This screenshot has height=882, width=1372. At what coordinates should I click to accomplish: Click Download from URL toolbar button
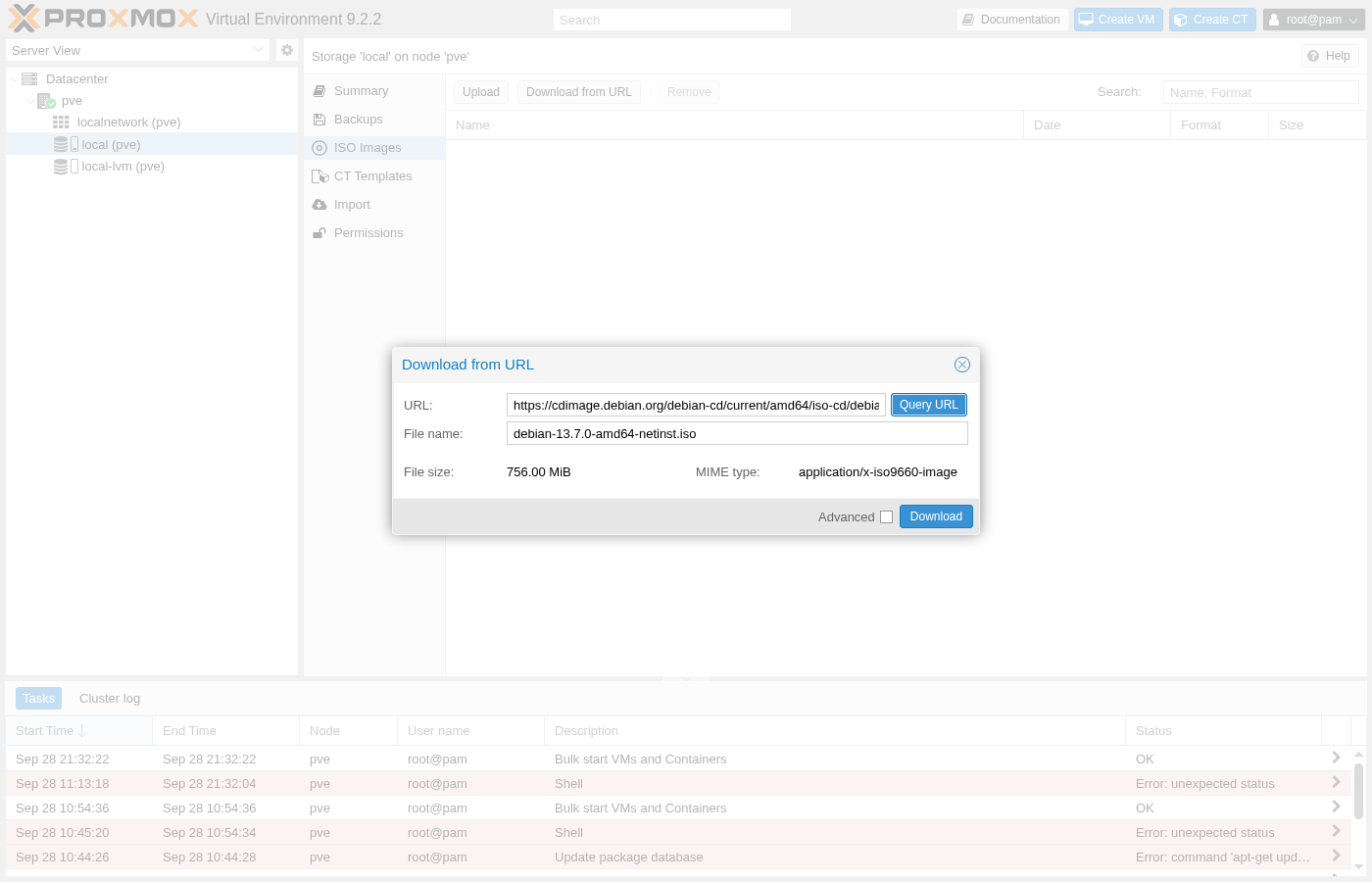(579, 92)
